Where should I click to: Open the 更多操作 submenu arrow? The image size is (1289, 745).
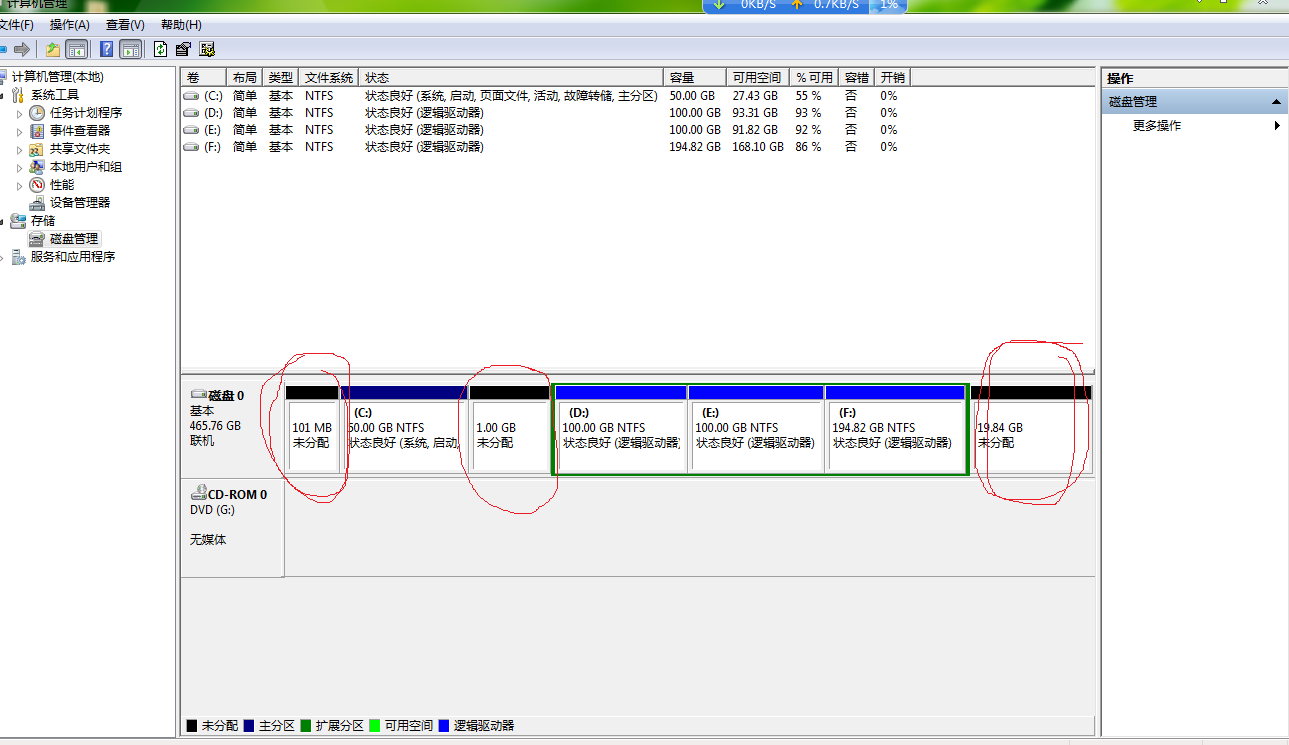click(1277, 126)
